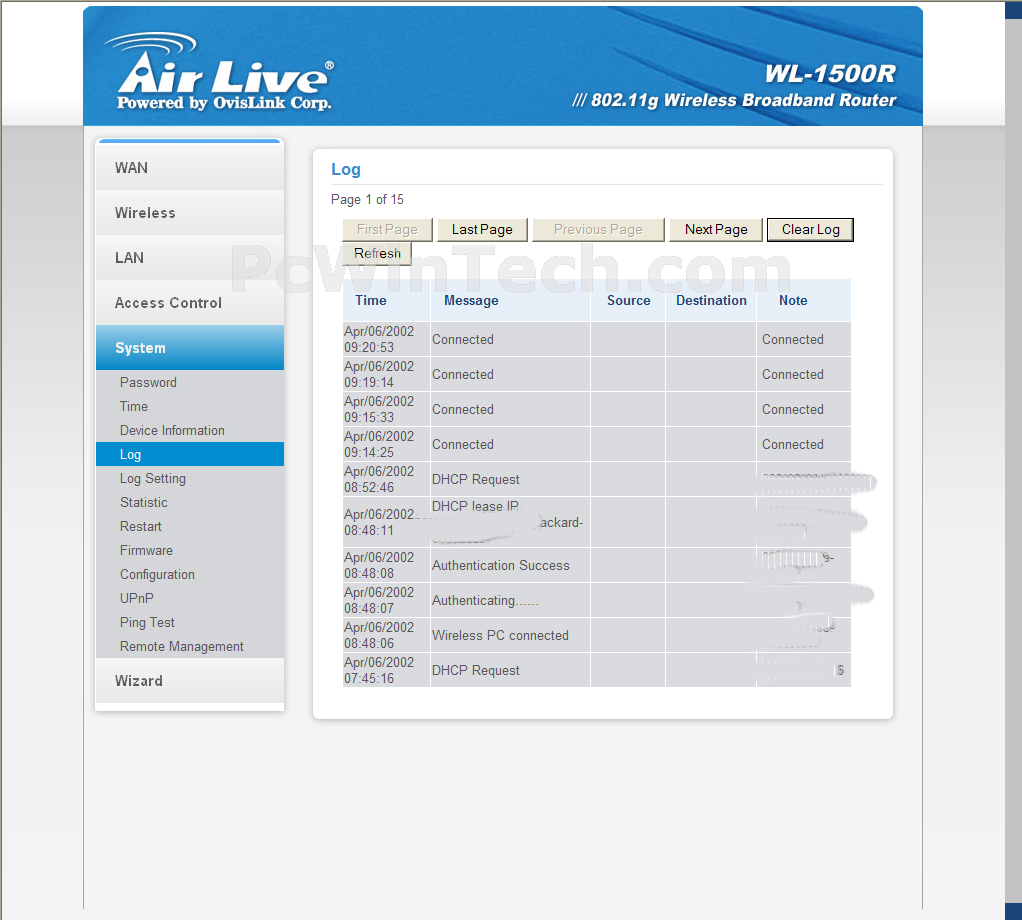Clear the log entries with Clear Log
The width and height of the screenshot is (1022, 920).
(x=810, y=230)
